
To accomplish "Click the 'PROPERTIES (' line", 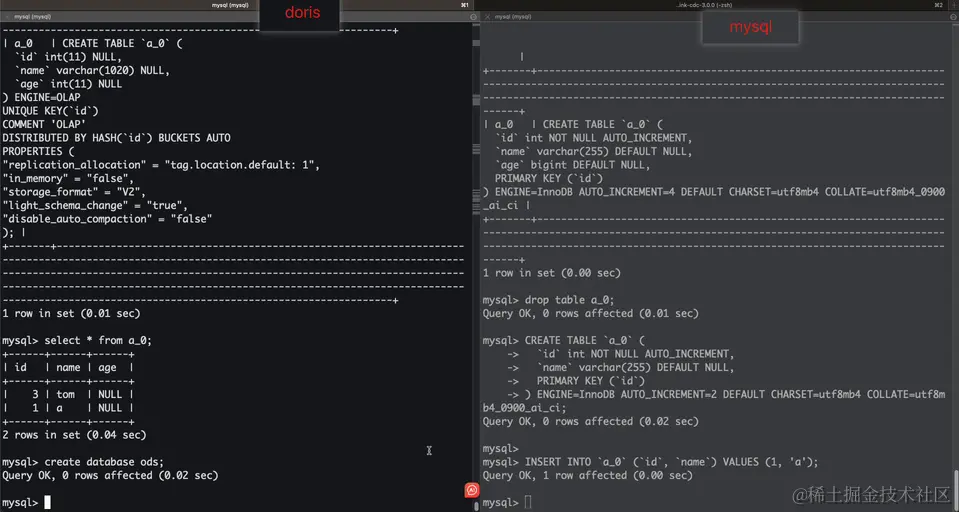I will click(38, 151).
